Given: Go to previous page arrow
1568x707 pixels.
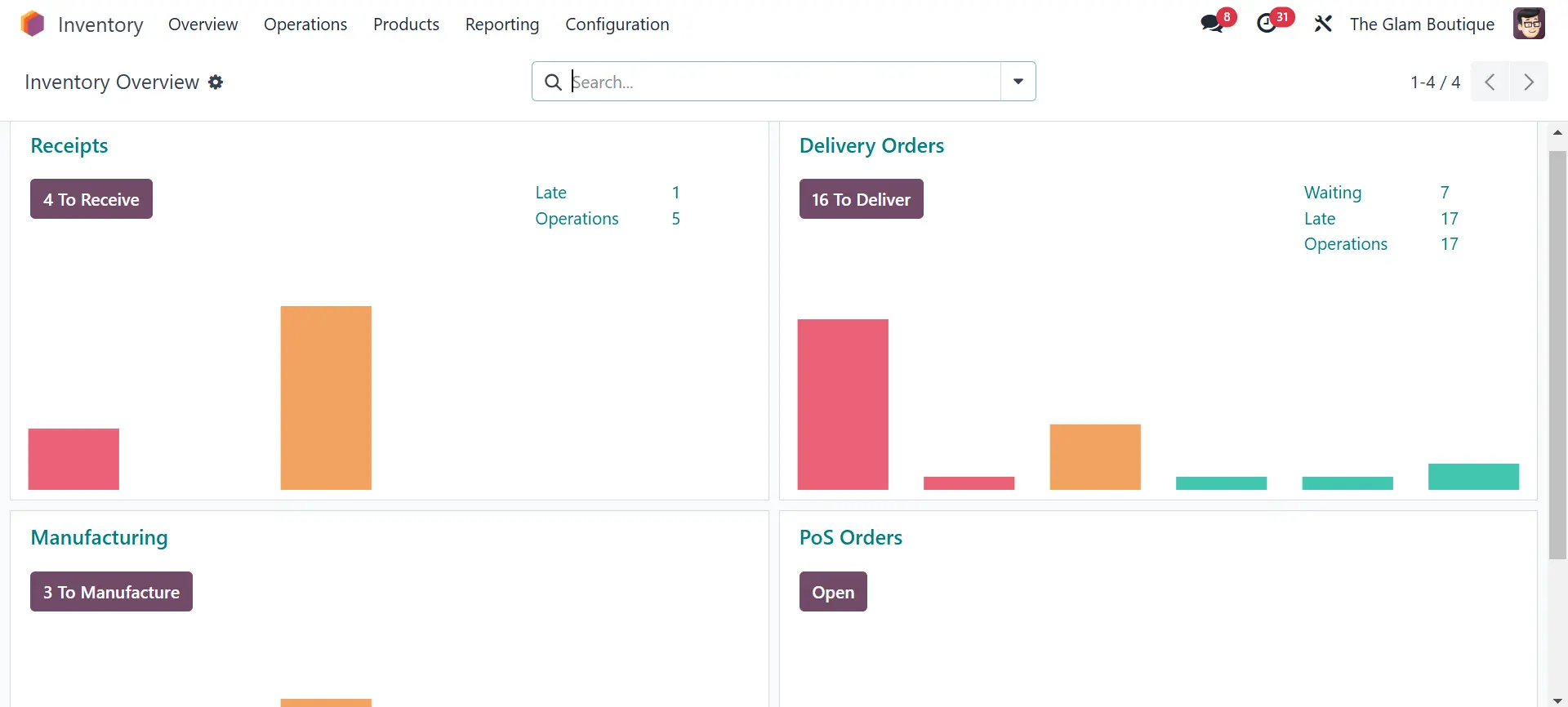Looking at the screenshot, I should point(1490,82).
